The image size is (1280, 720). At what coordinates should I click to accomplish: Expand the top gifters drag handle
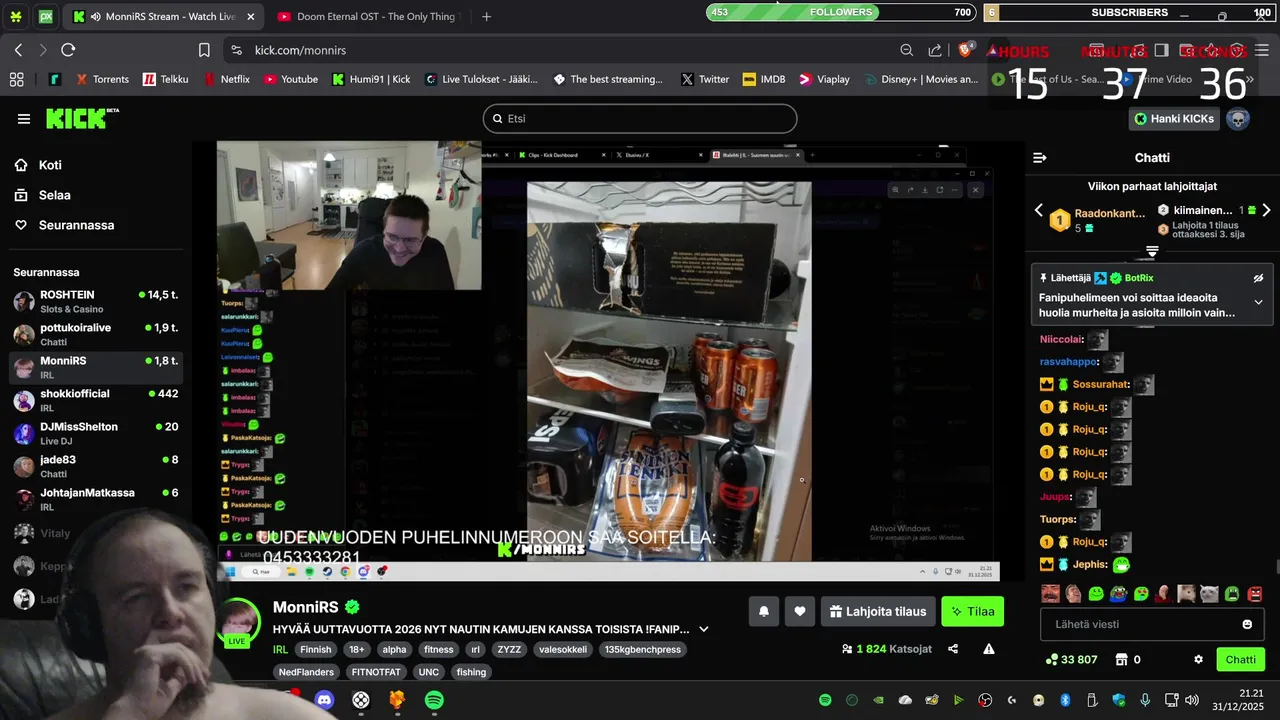[x=1152, y=251]
